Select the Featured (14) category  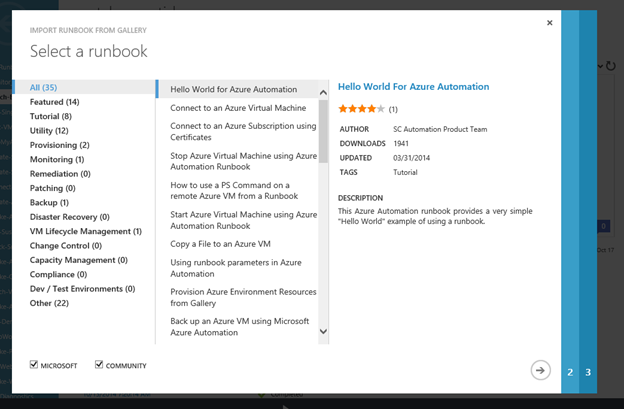click(55, 102)
